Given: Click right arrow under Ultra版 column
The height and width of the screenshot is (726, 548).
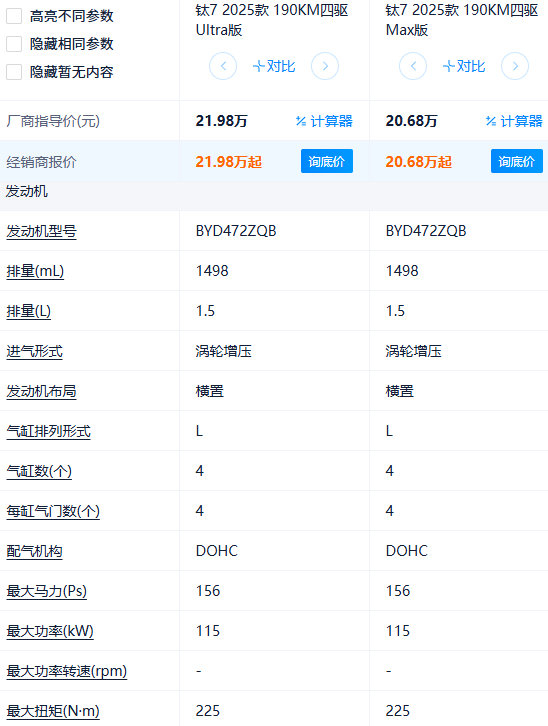Looking at the screenshot, I should [325, 66].
